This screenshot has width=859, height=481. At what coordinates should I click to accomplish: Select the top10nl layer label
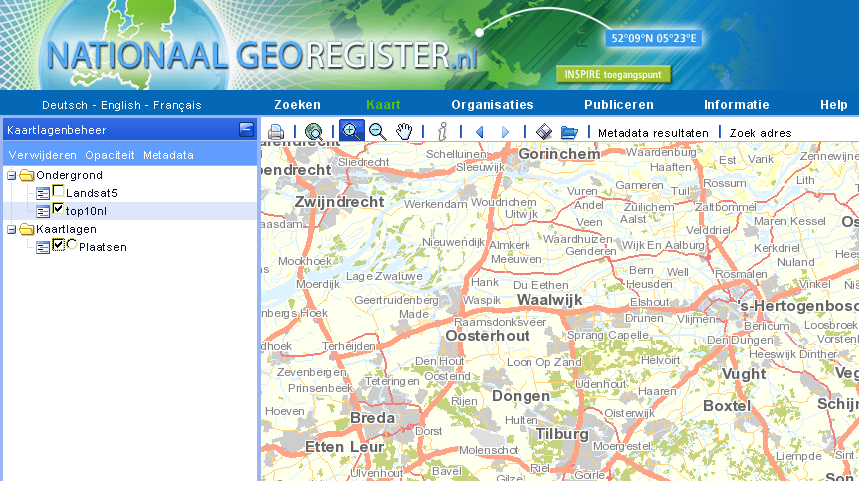point(86,211)
